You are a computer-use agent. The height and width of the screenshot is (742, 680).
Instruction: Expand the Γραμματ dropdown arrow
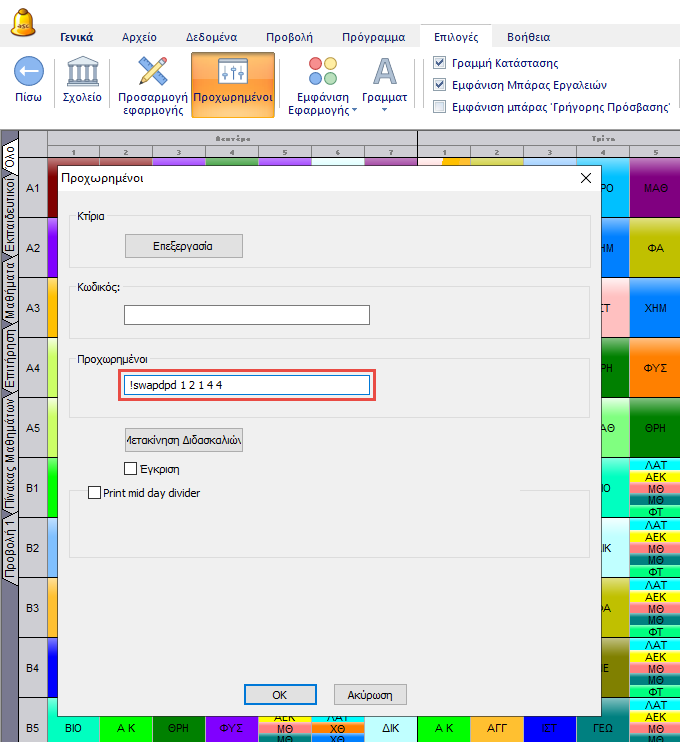(385, 110)
